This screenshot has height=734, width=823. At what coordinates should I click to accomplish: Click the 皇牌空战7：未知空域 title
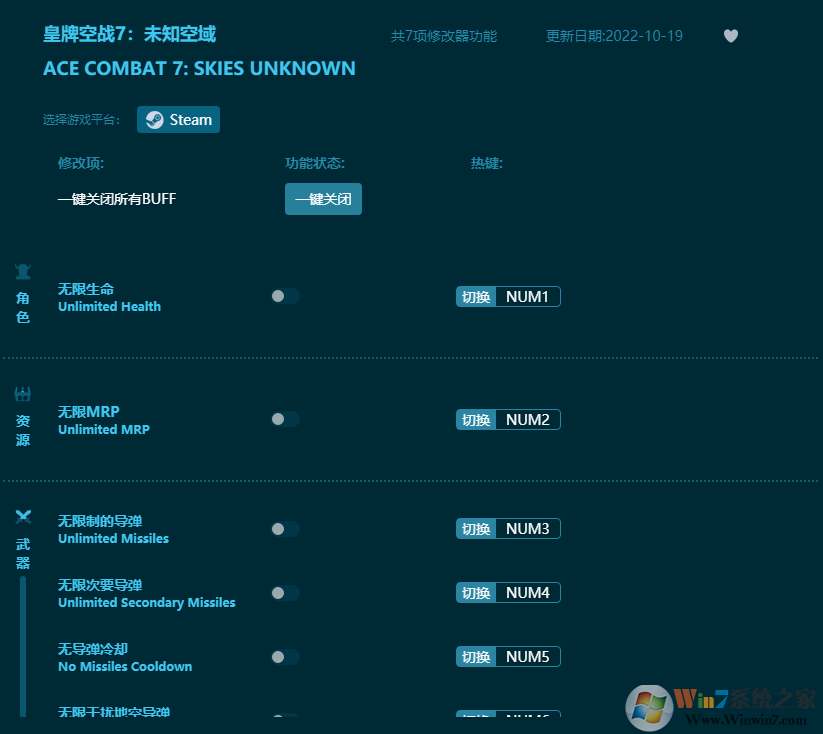[x=129, y=34]
